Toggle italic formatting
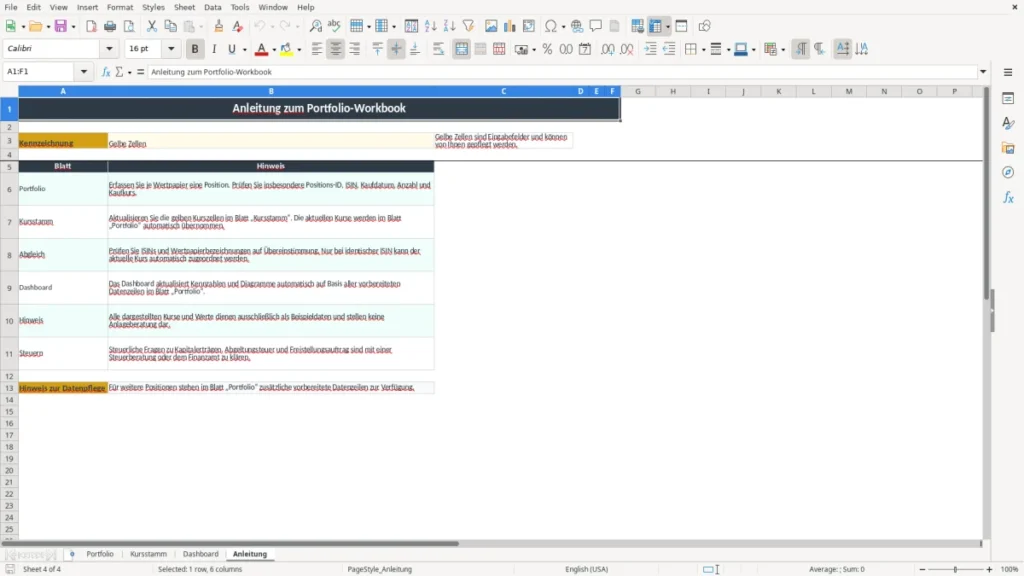The image size is (1024, 576). 214,49
